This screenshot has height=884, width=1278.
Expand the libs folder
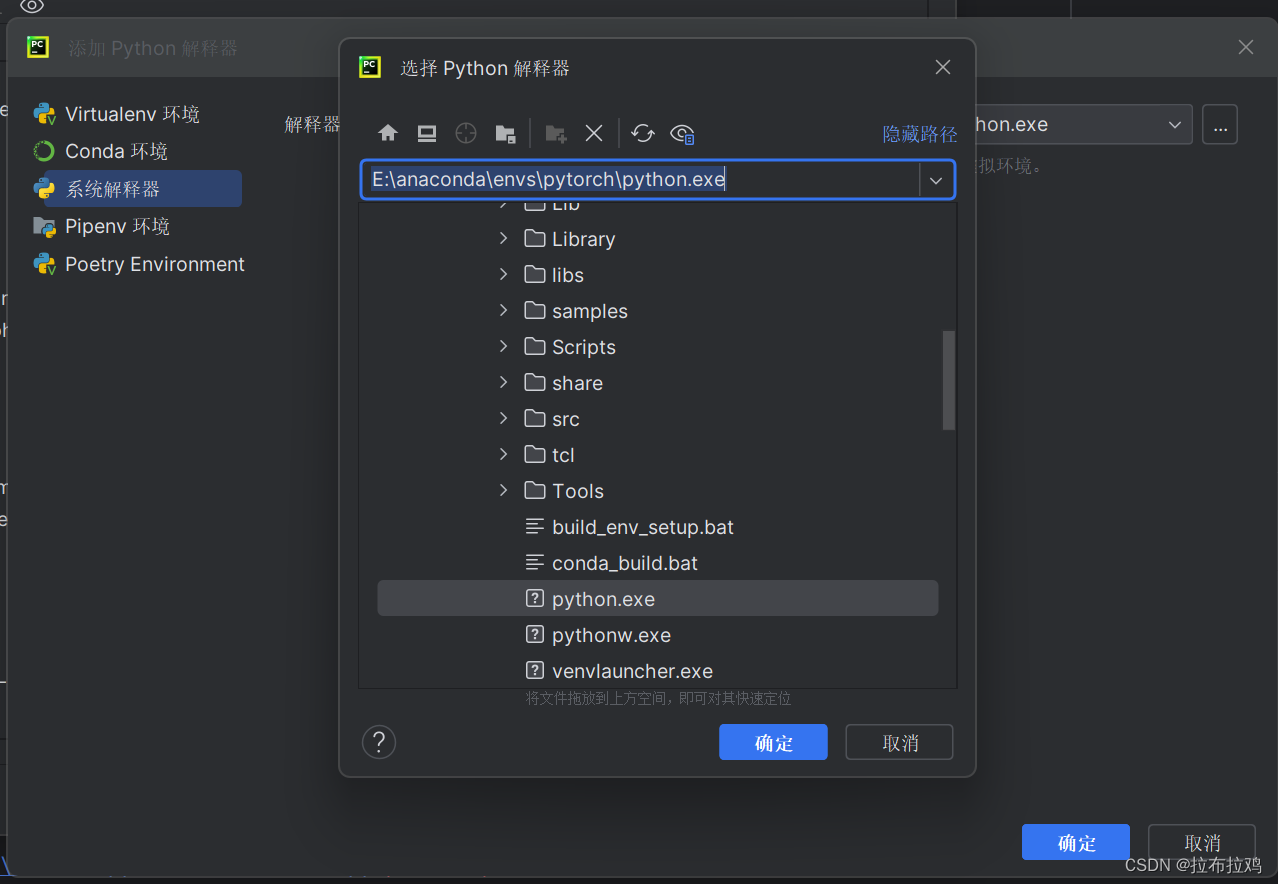[503, 274]
